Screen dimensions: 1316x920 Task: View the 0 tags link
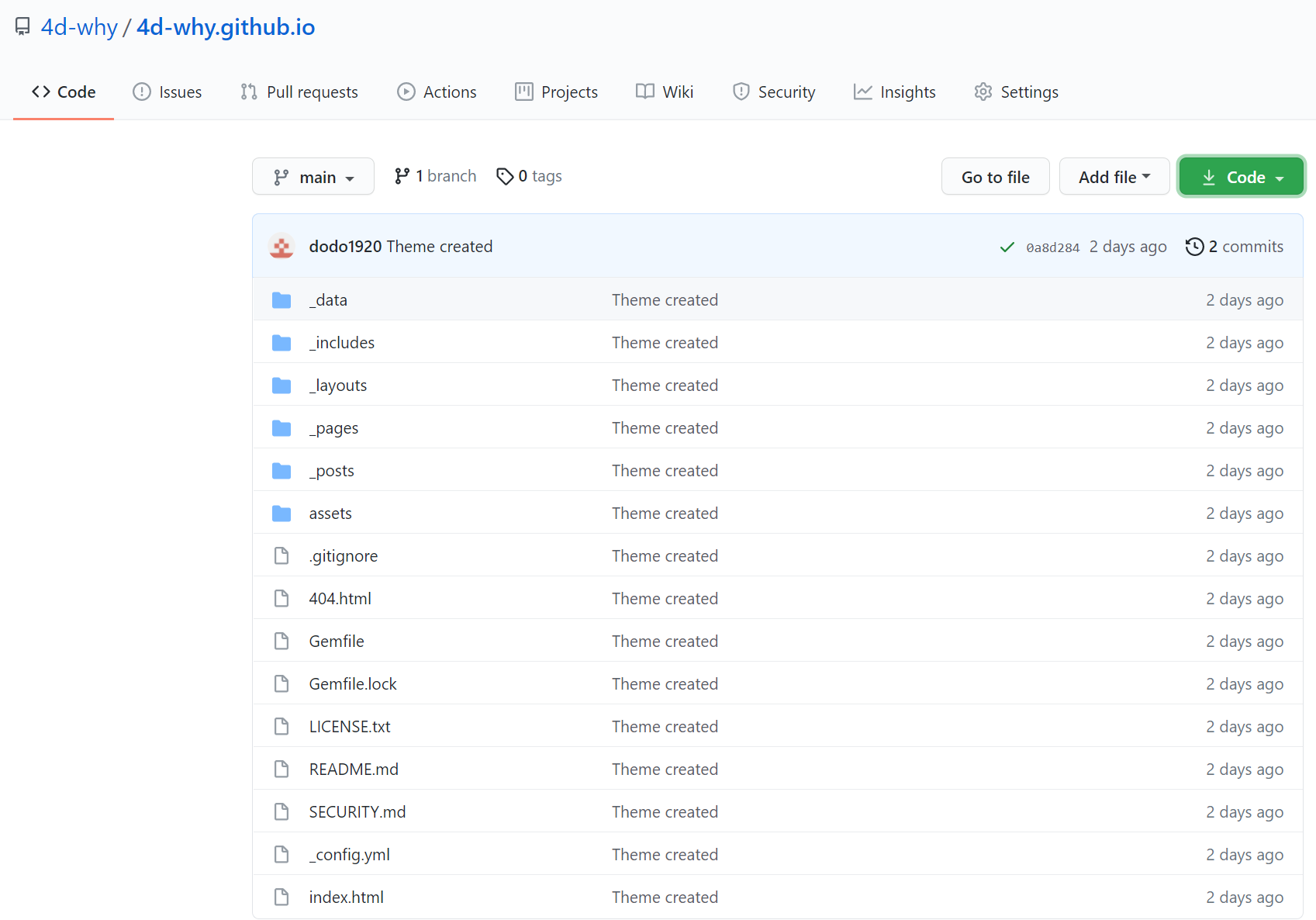(x=529, y=176)
